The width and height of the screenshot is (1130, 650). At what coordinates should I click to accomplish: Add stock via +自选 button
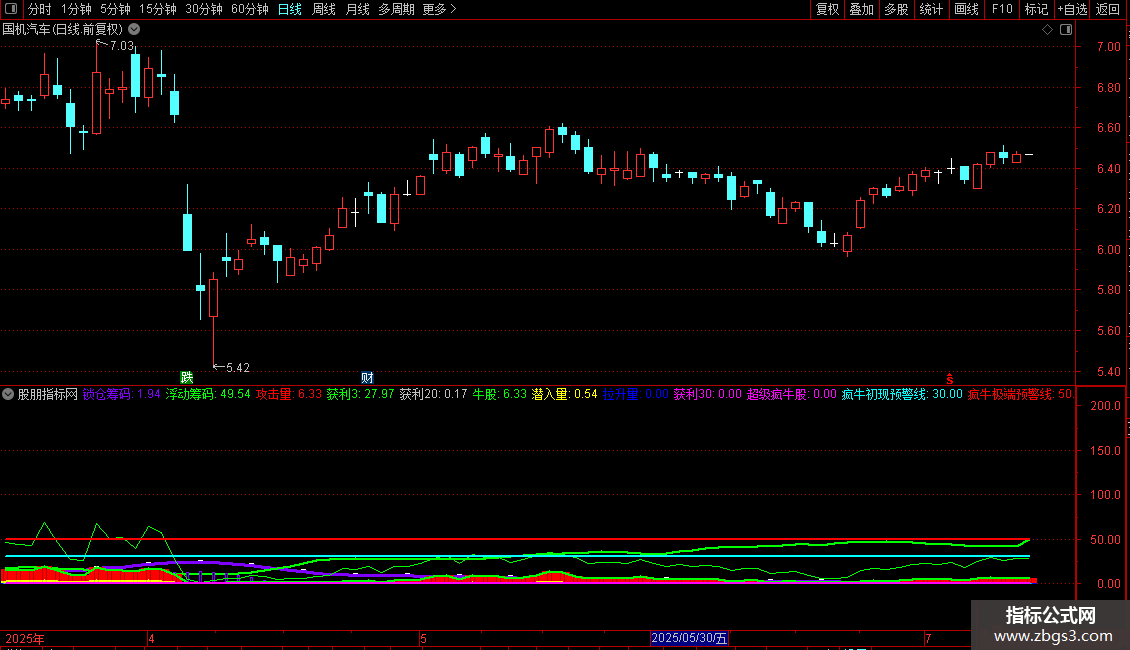(1072, 9)
